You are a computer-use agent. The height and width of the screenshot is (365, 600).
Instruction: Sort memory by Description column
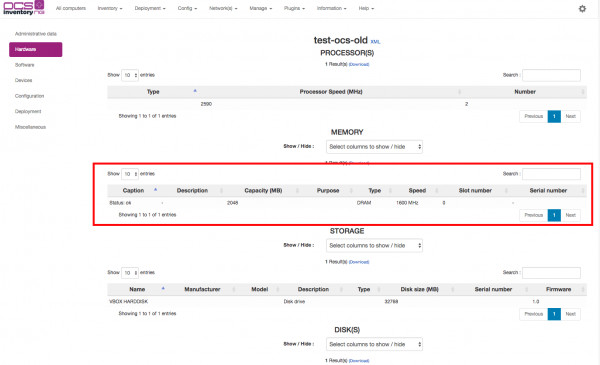click(x=192, y=191)
